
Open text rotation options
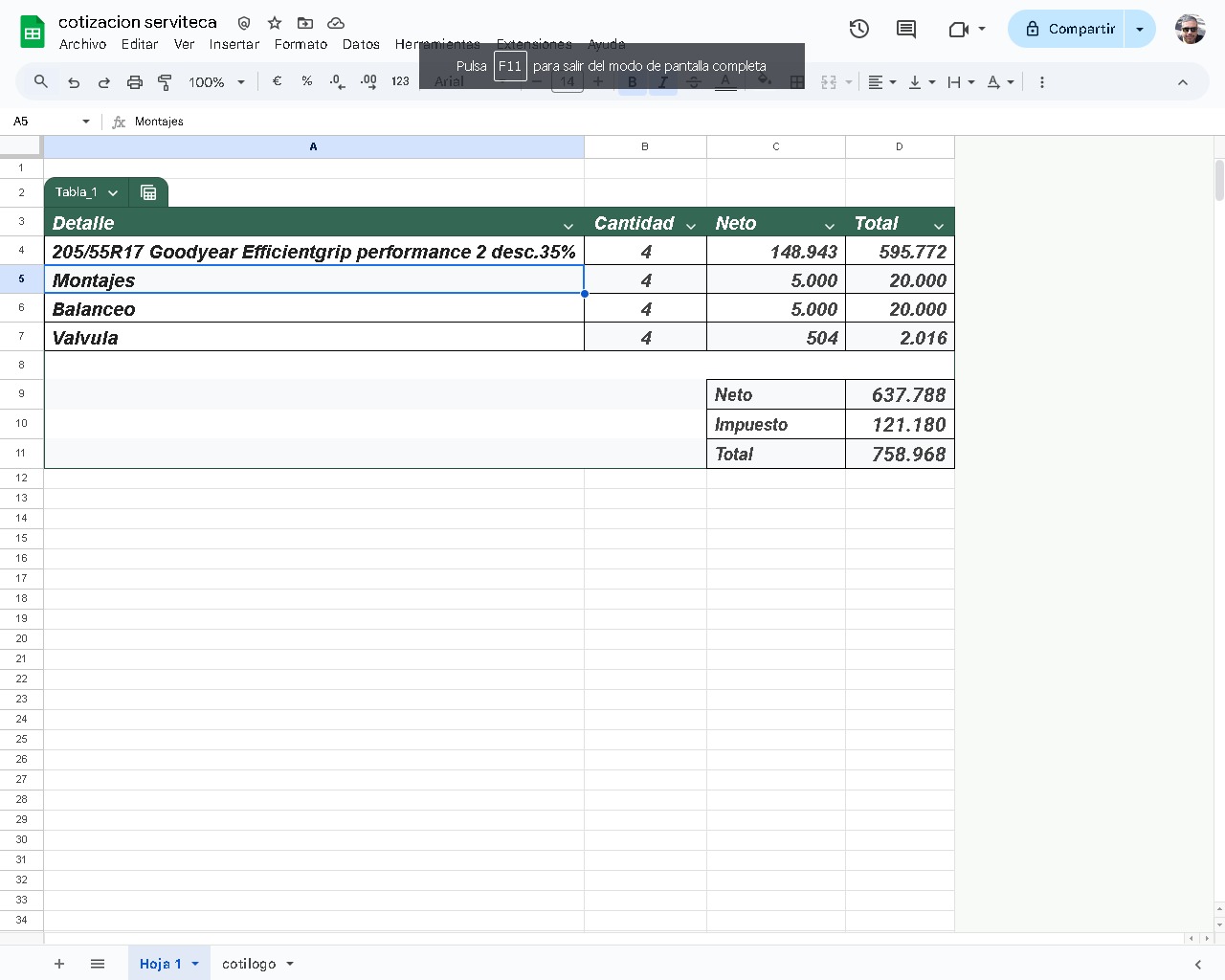[x=1000, y=82]
